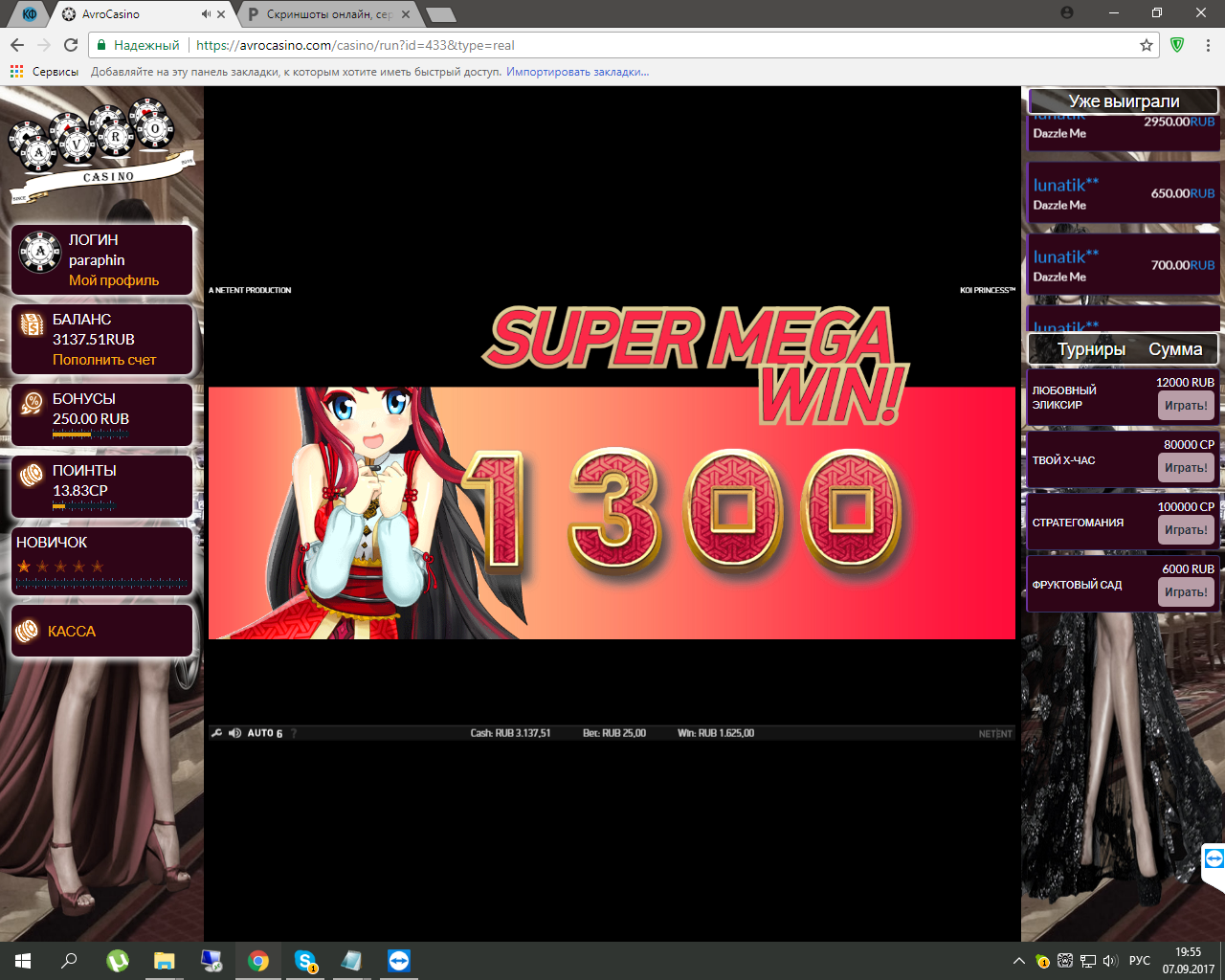Open File Explorer from taskbar
Screen dimensions: 1225x980
164,961
